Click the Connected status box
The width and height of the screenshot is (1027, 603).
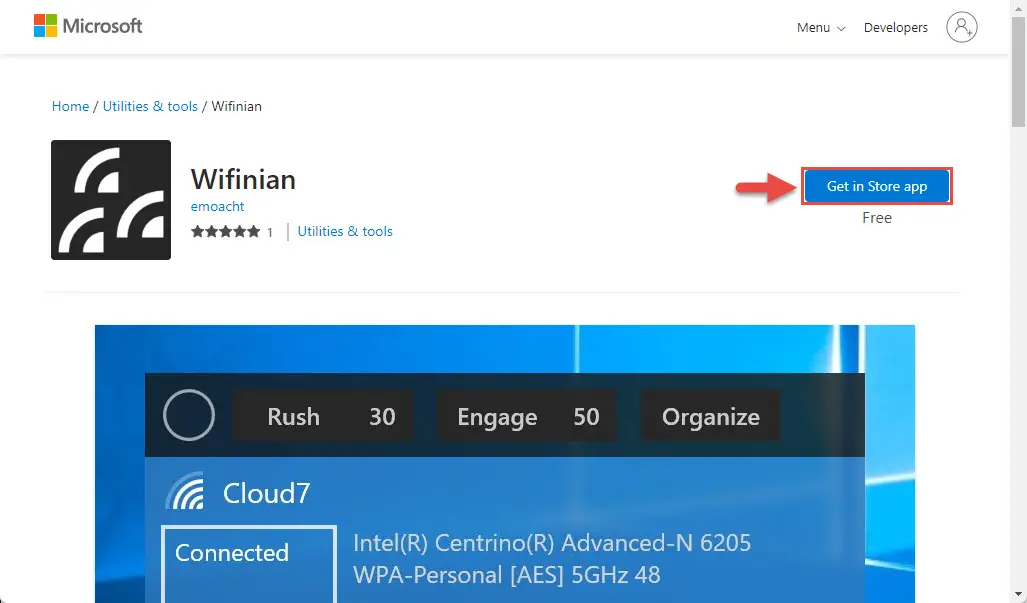[x=249, y=564]
